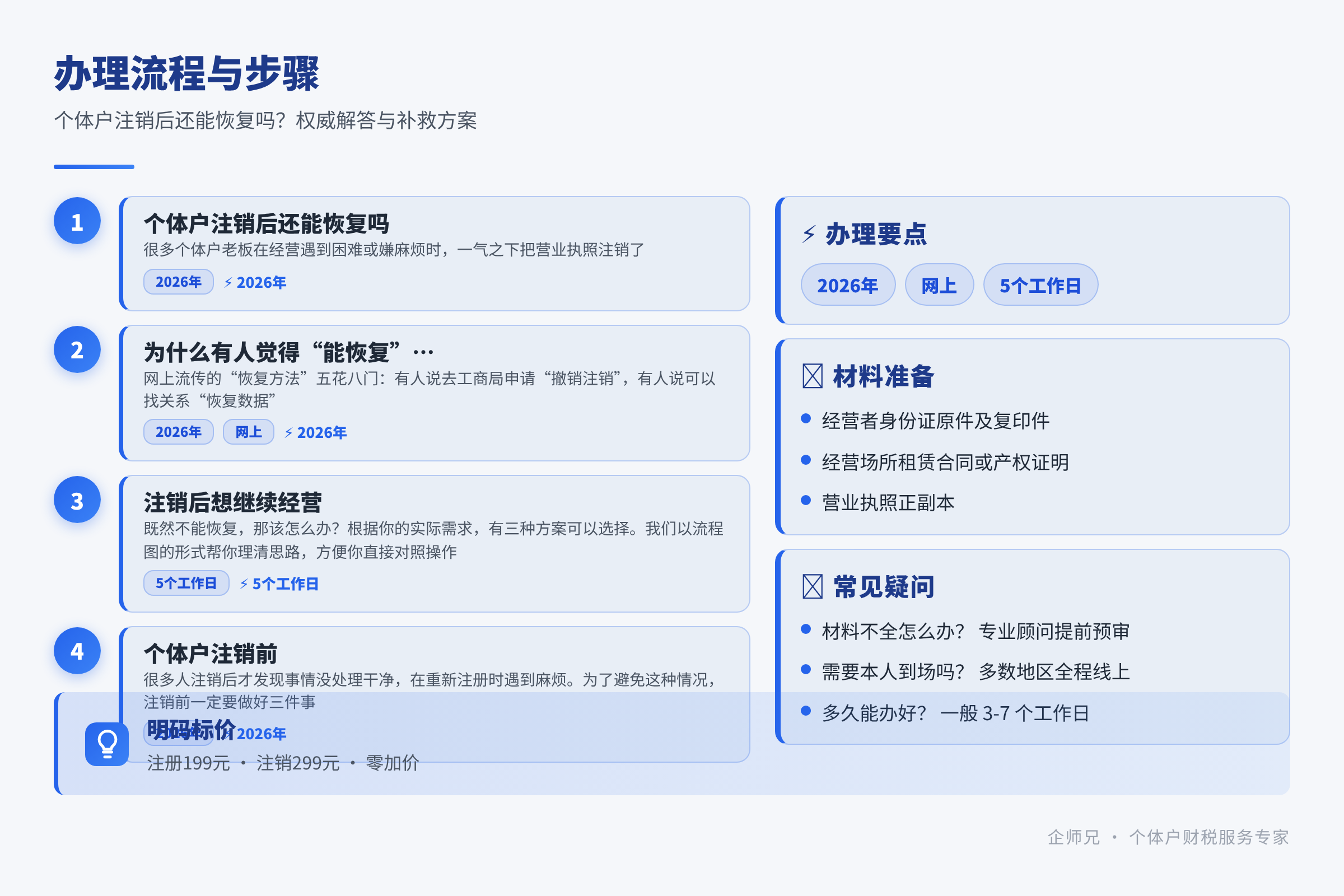This screenshot has width=1344, height=896.
Task: Click step 3 description starting 既然不能恢复
Action: [x=433, y=540]
